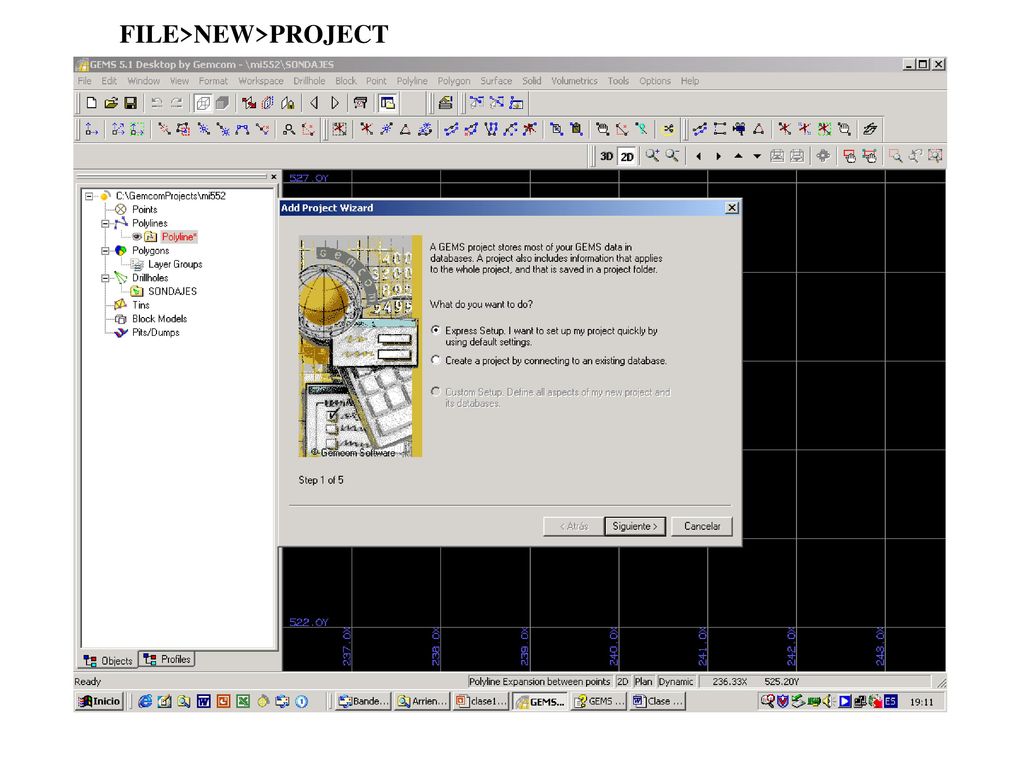Switch to 2D view mode
The height and width of the screenshot is (768, 1024).
point(627,157)
